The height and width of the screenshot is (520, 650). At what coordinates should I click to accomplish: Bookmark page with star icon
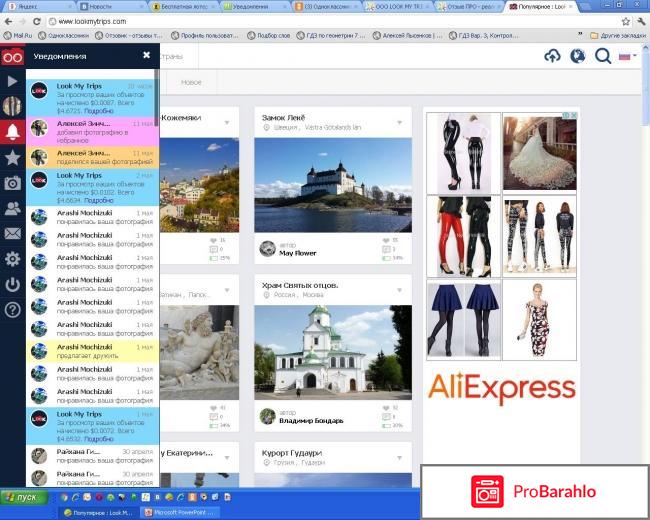pos(626,21)
